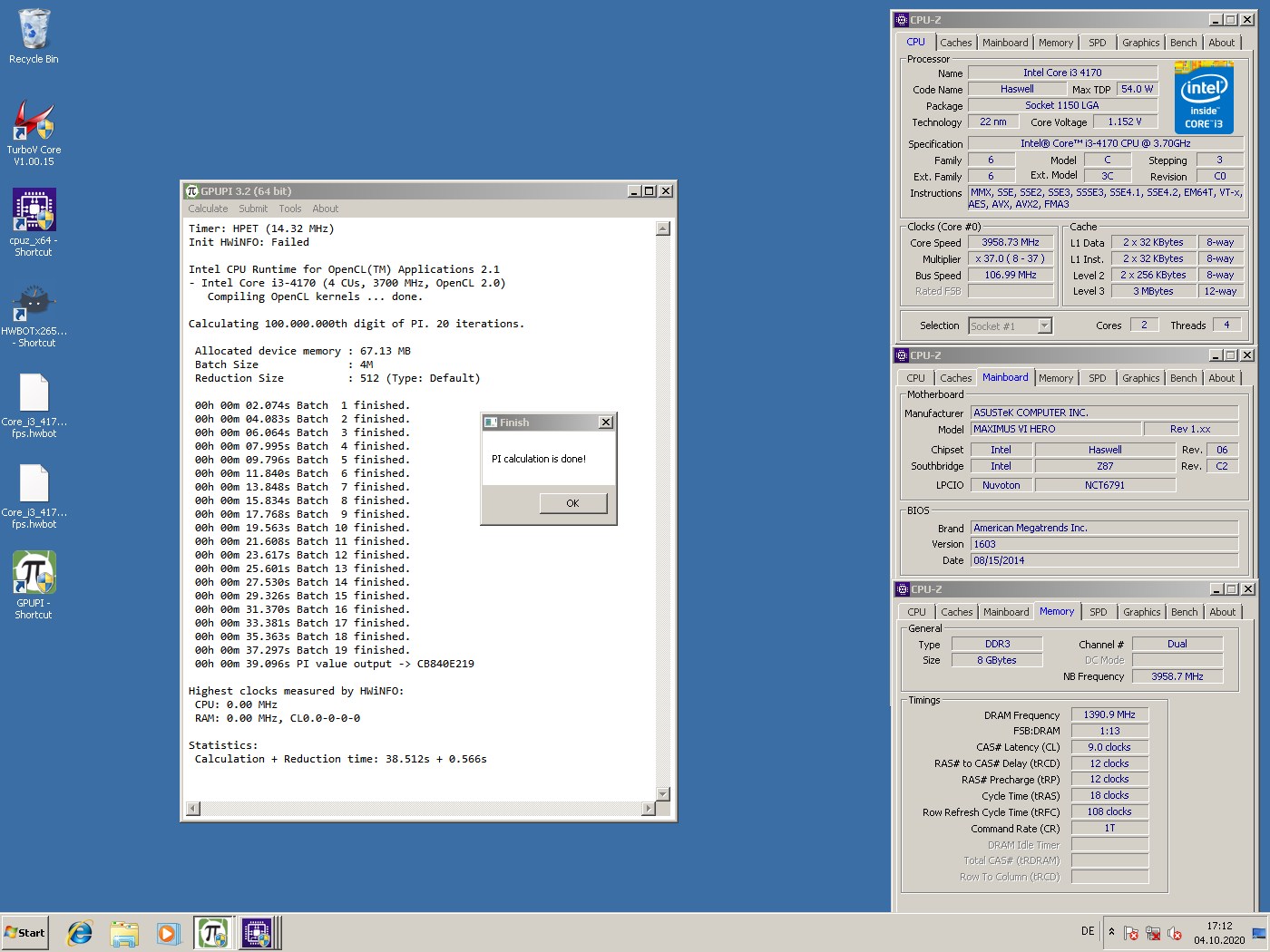This screenshot has height=952, width=1270.
Task: Open Caches tab in bottom CPU-Z window
Action: coord(956,612)
